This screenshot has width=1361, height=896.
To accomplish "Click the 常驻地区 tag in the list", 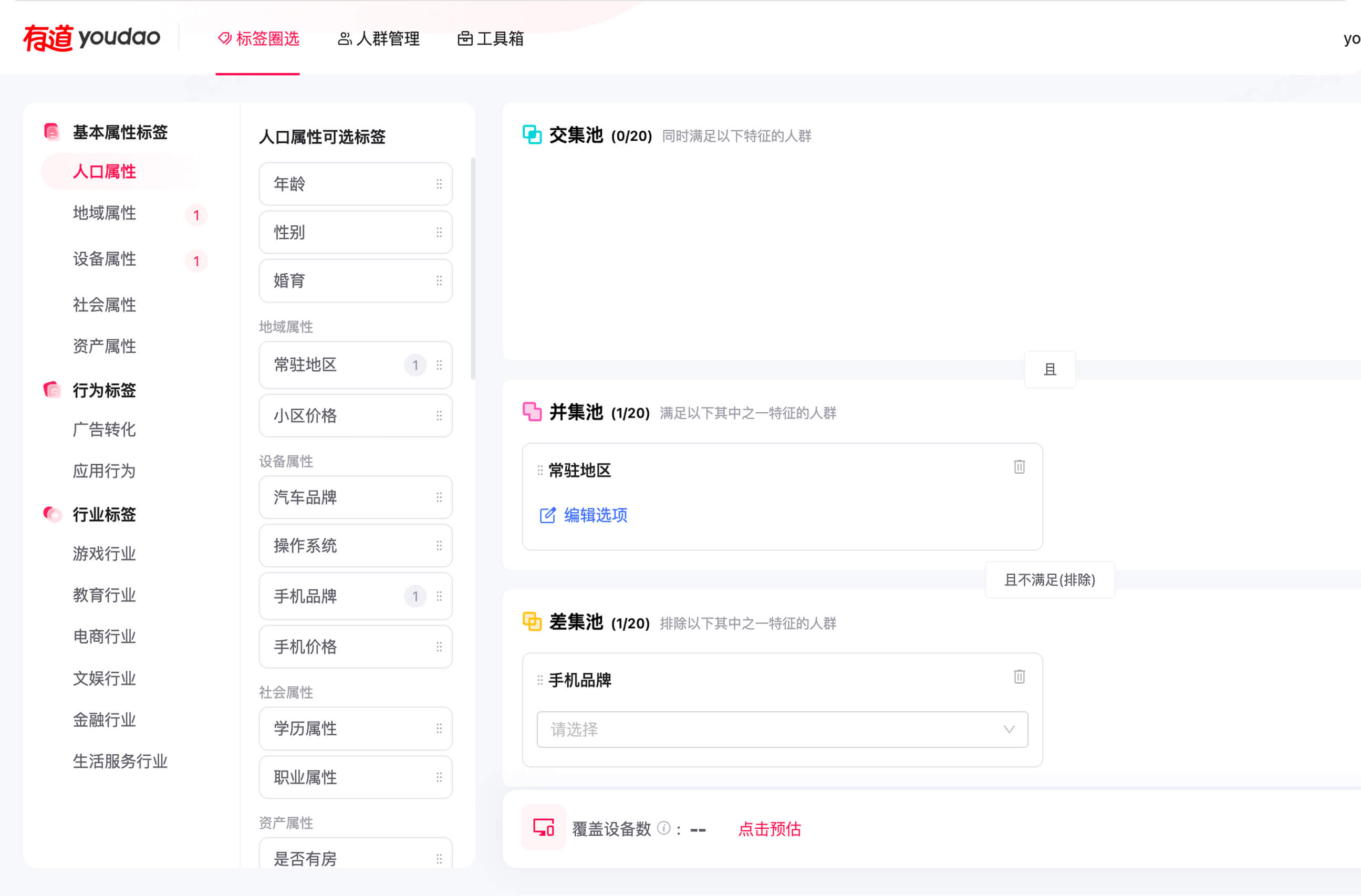I will coord(356,365).
